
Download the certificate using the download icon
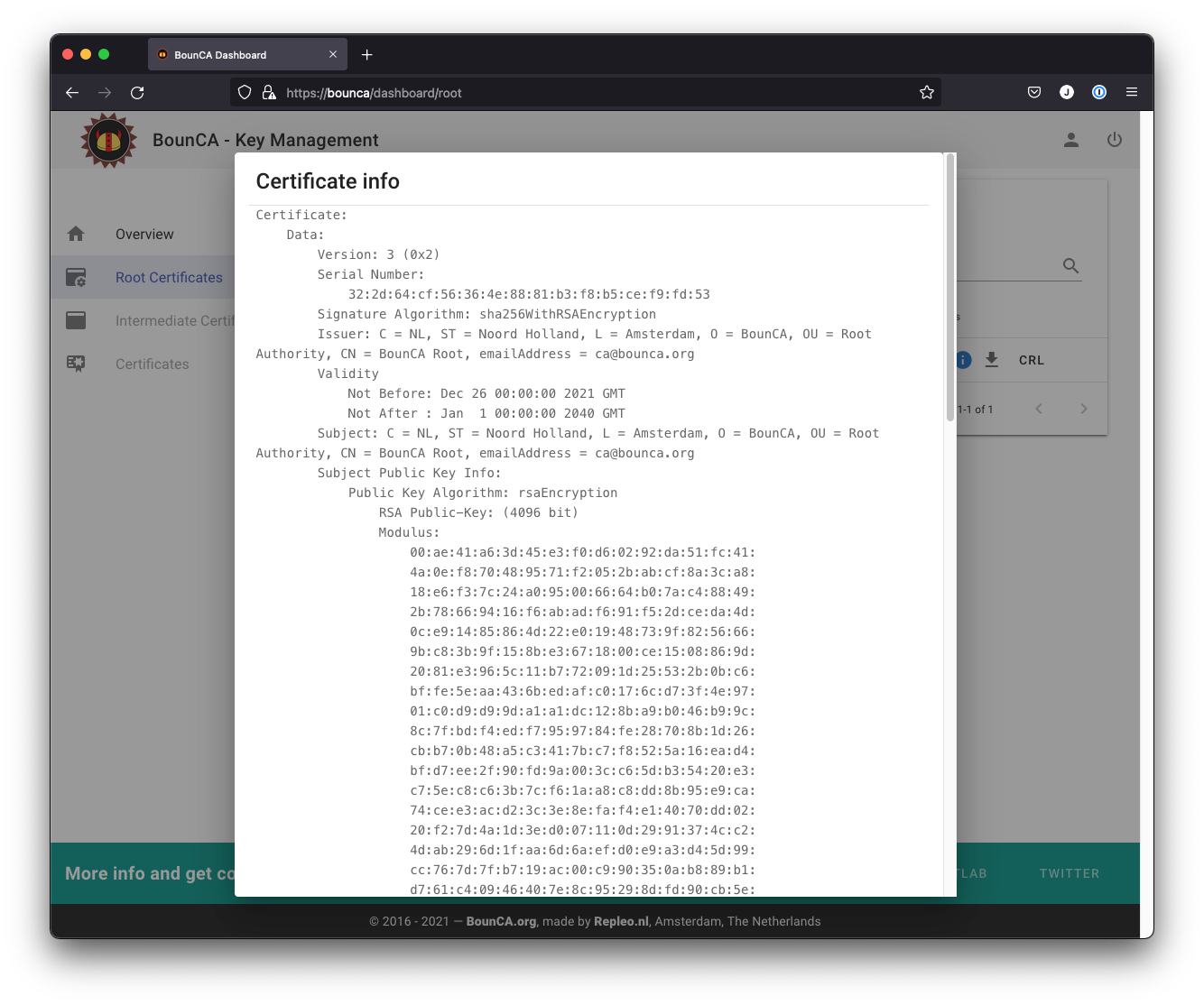pos(992,359)
